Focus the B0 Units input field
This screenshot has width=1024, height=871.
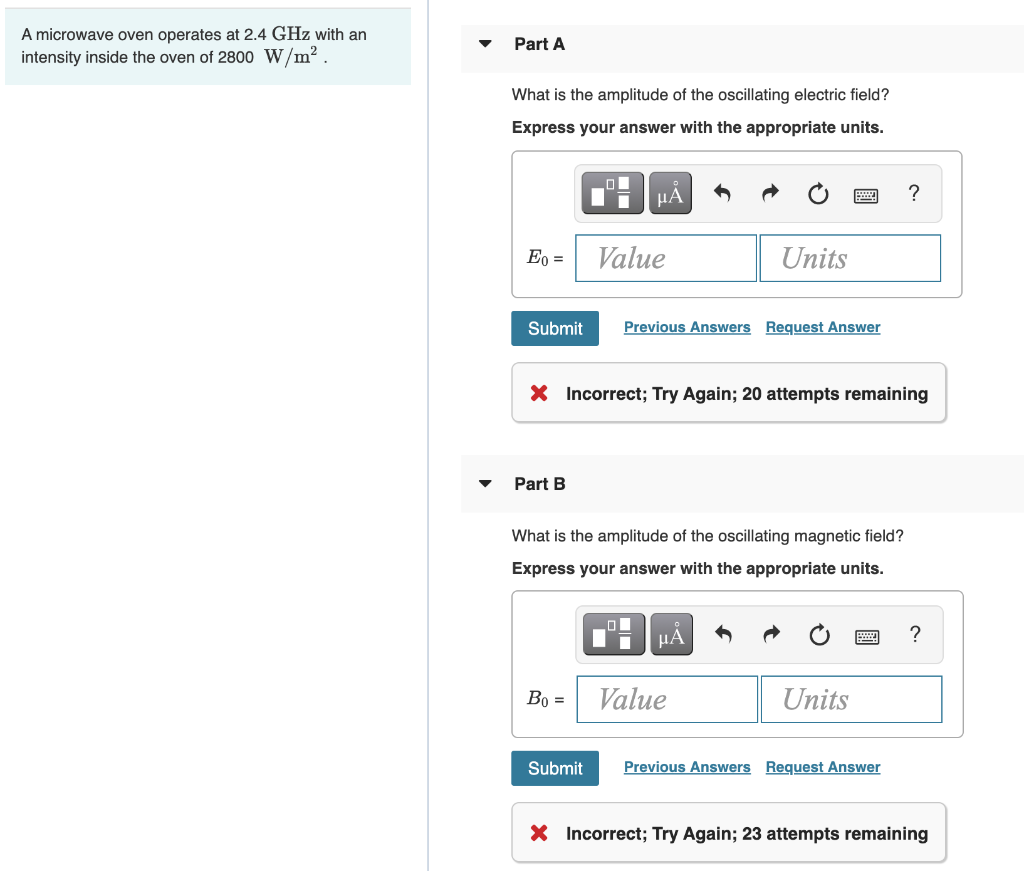tap(852, 699)
